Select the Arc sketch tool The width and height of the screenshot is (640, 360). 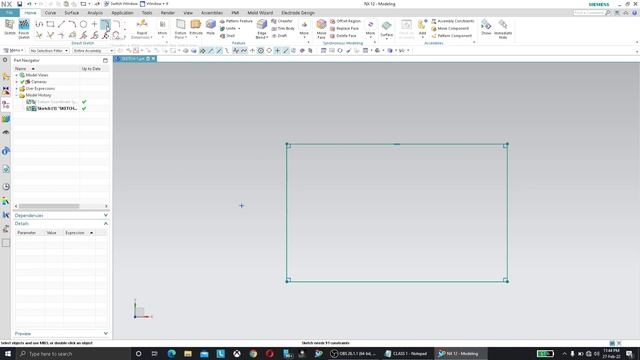[72, 24]
